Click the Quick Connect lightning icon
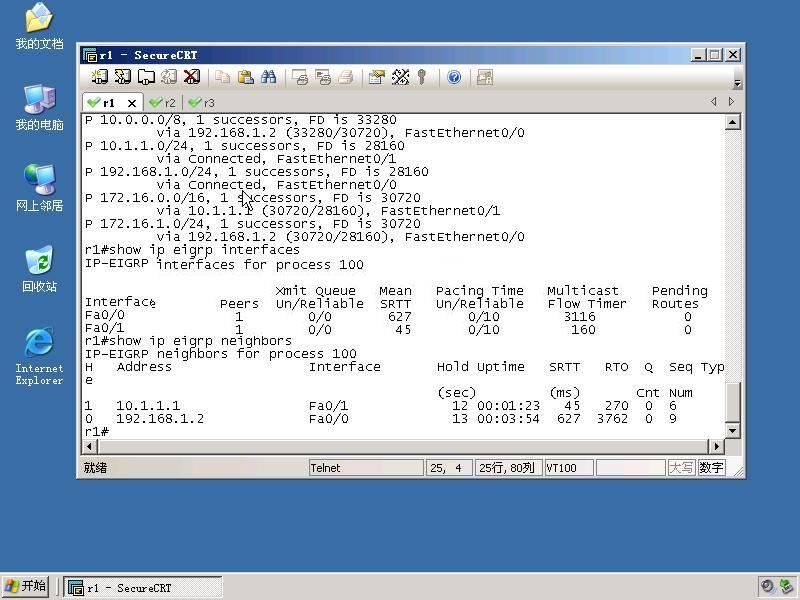 pyautogui.click(x=122, y=77)
